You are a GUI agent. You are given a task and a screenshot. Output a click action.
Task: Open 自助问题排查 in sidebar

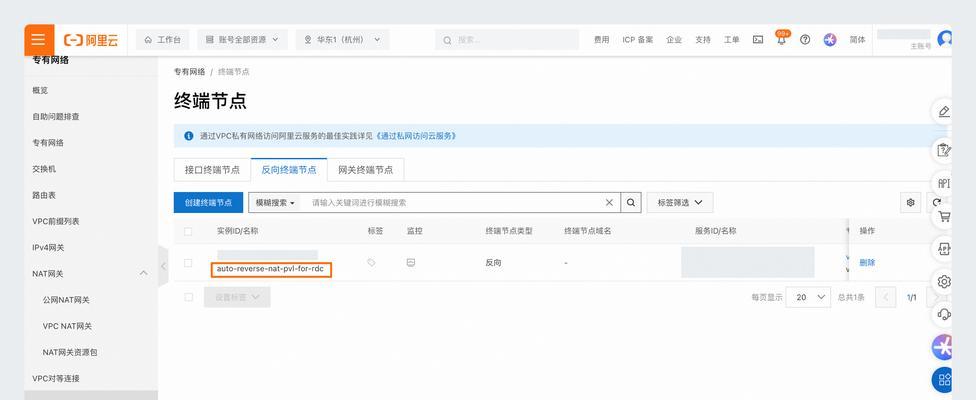pos(56,116)
